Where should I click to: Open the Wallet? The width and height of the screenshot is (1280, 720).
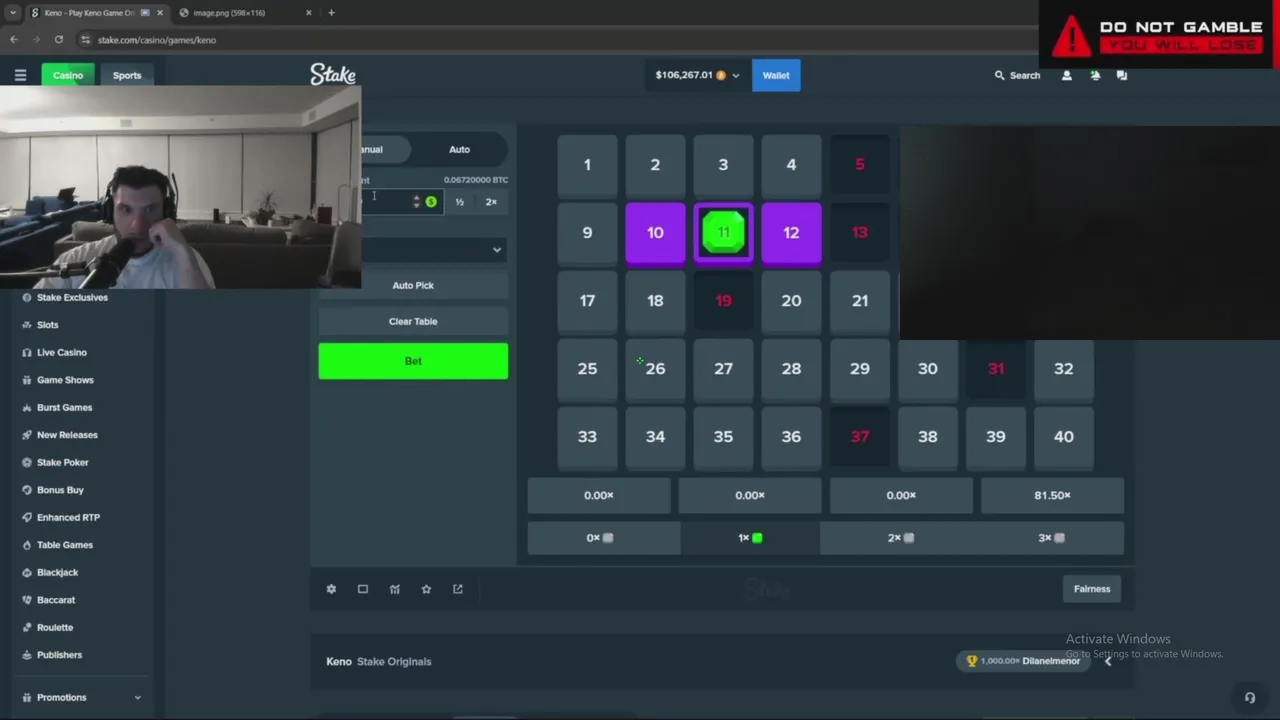[776, 75]
